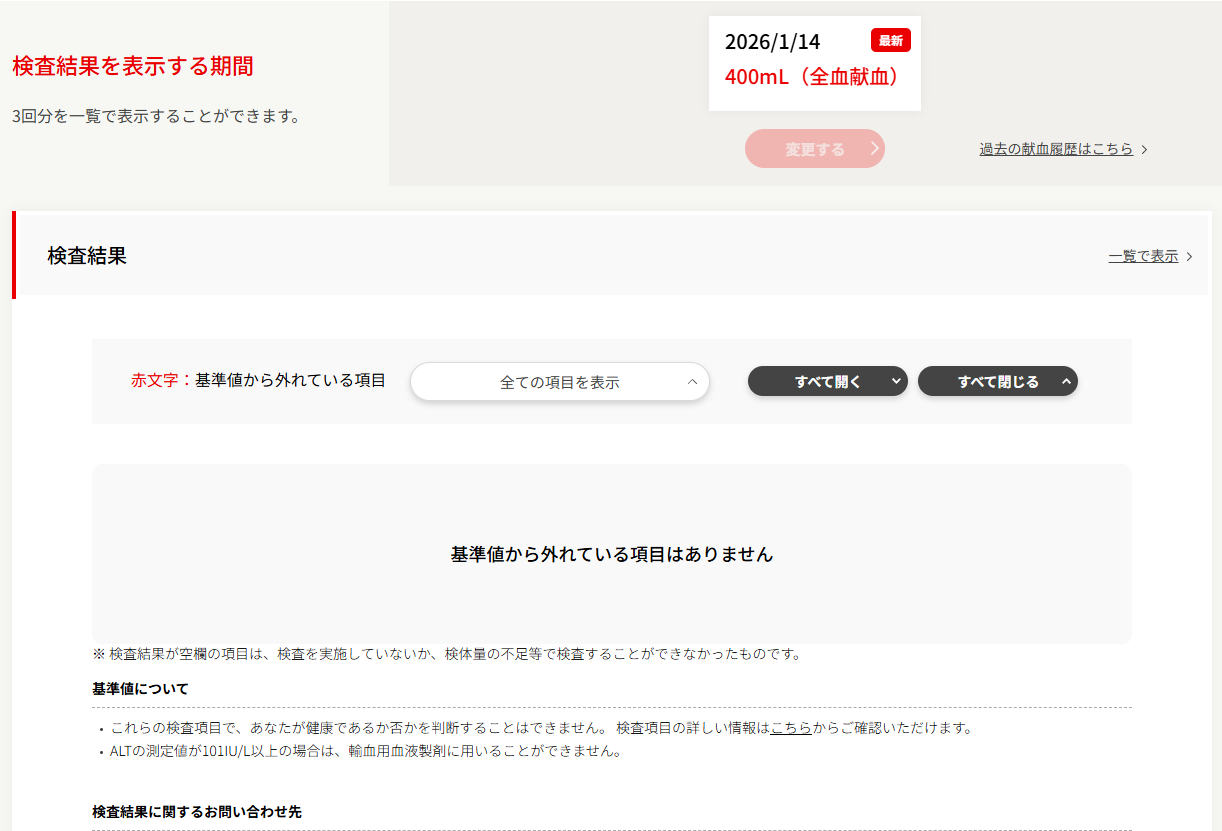The width and height of the screenshot is (1222, 831).
Task: Click the arrow icon inside 変更する button
Action: point(874,149)
